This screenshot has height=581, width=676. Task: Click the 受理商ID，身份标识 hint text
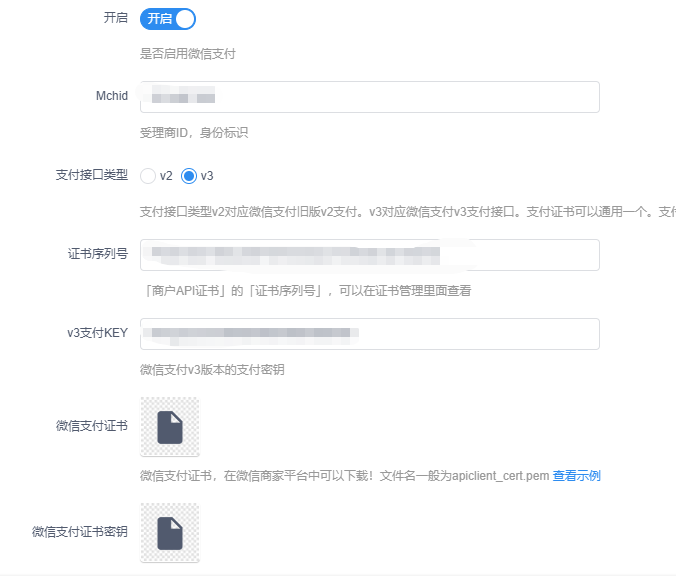tap(194, 133)
